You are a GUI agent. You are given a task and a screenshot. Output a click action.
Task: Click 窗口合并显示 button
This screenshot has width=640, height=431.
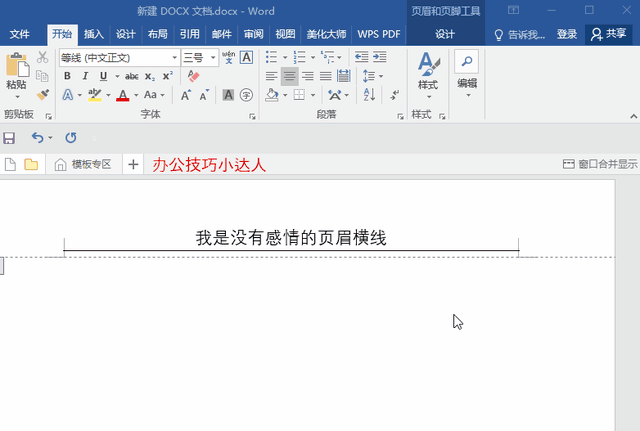(600, 164)
